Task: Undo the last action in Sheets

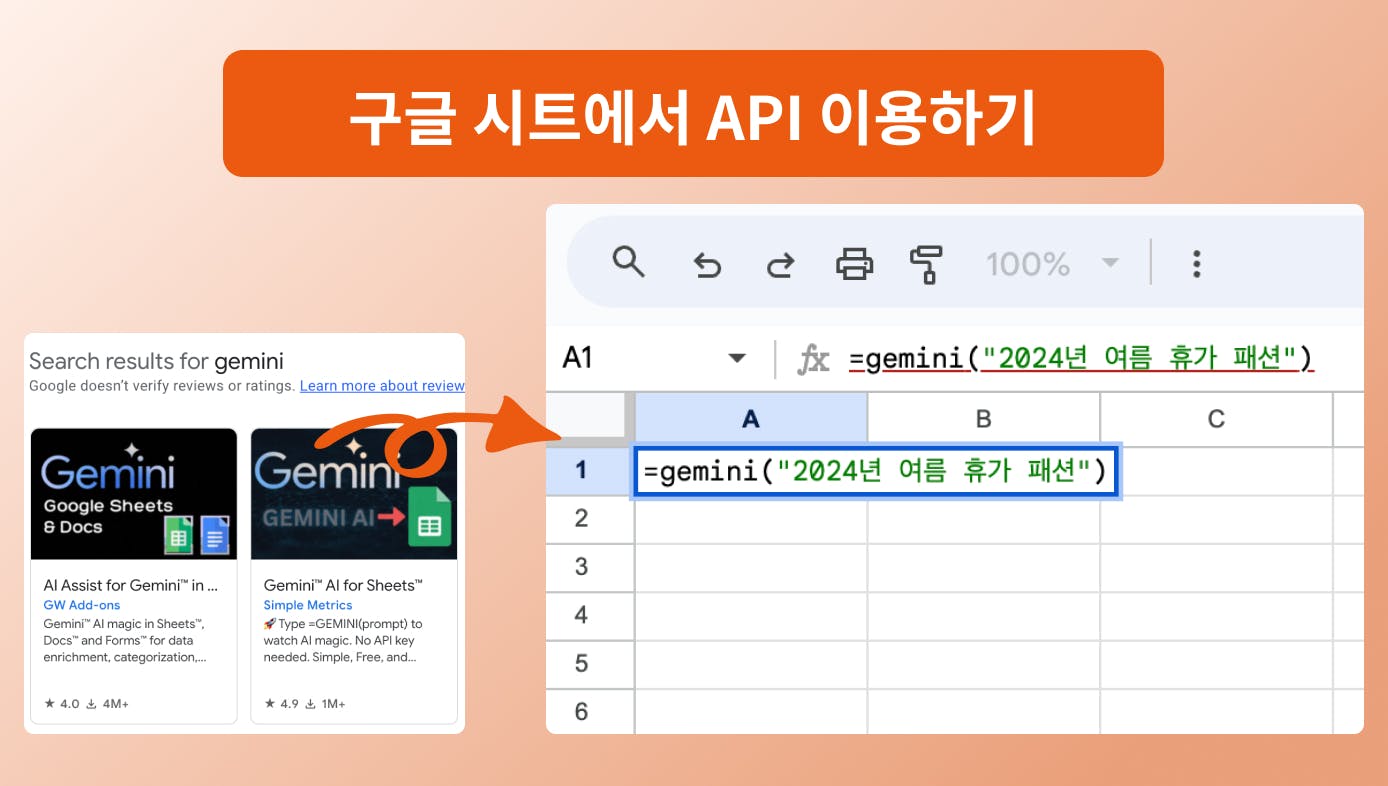Action: [707, 265]
